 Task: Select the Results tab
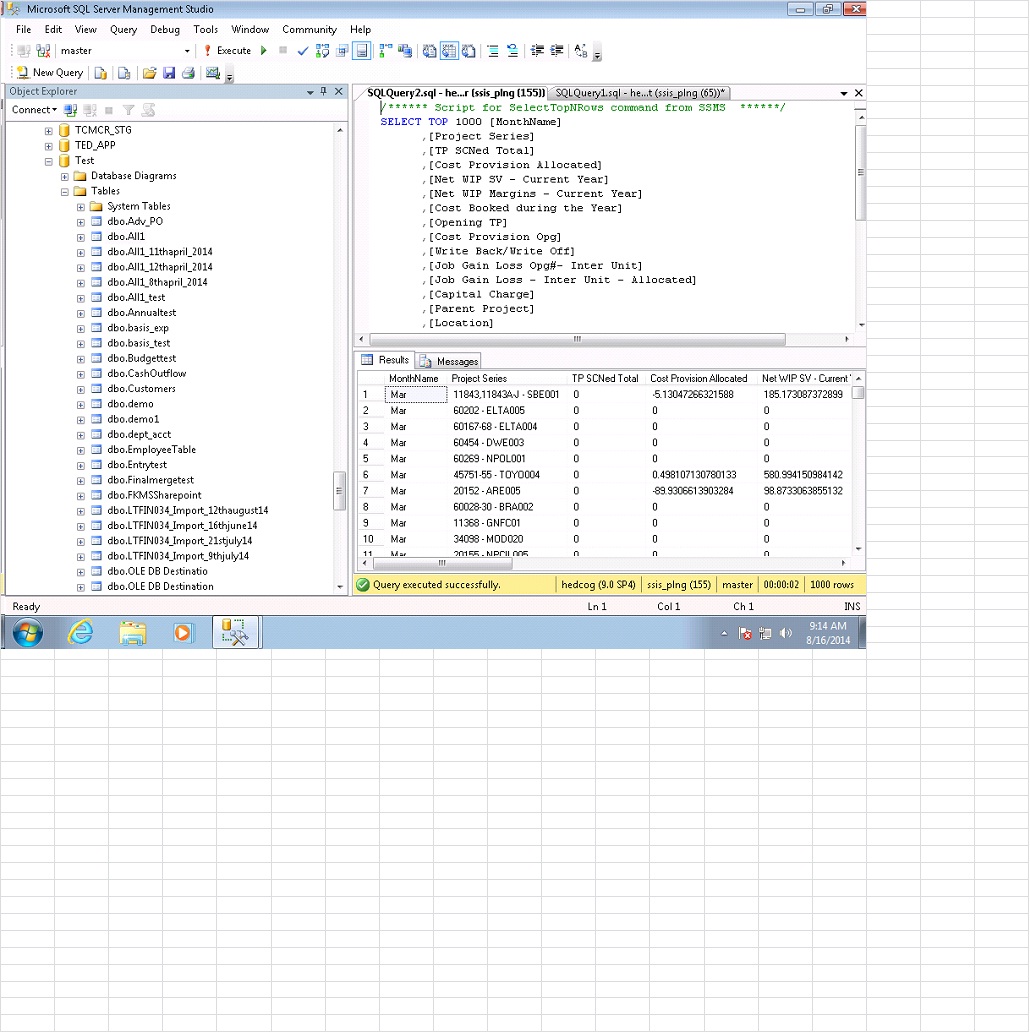(x=386, y=360)
